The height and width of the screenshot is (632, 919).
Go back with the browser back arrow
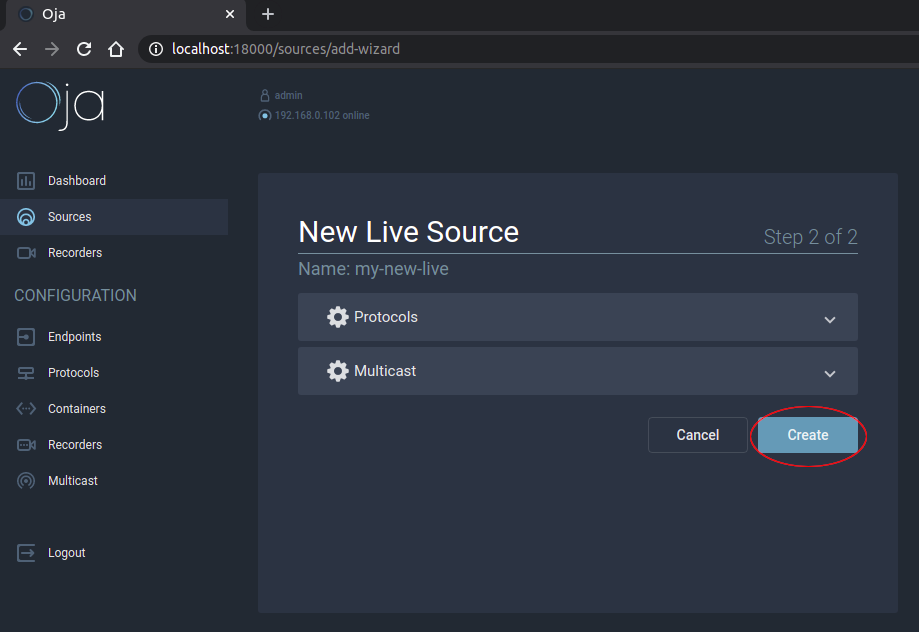pos(20,49)
